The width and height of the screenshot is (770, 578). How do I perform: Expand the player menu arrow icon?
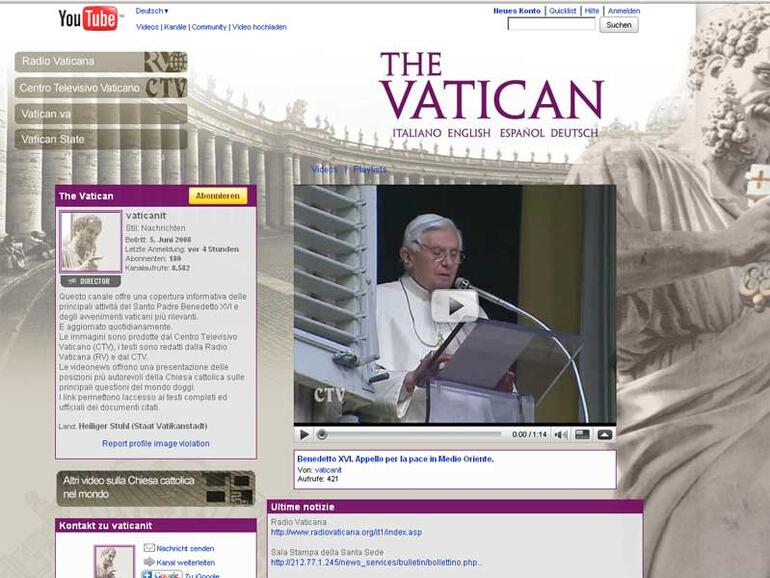(605, 435)
